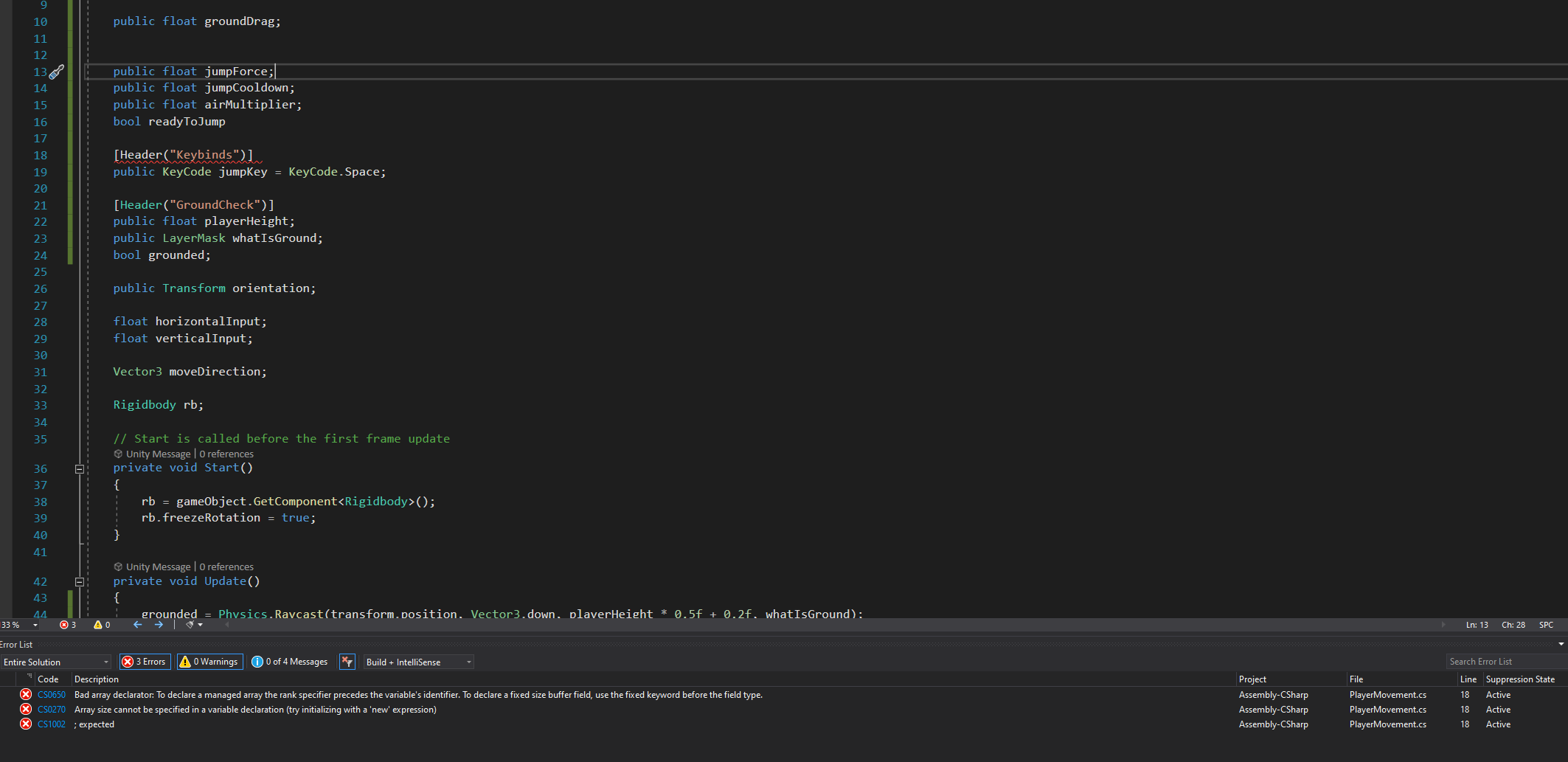Viewport: 1568px width, 762px height.
Task: Open the zoom level 33 % dropdown
Action: coord(35,625)
